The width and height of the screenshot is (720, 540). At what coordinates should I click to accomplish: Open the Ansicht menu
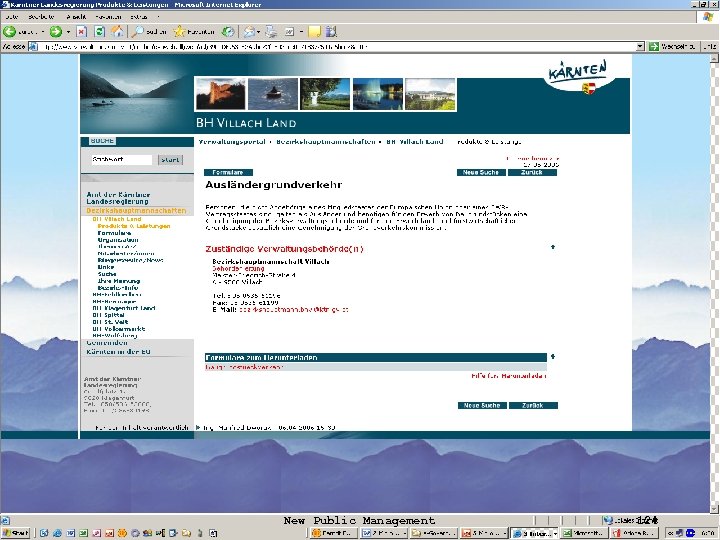click(76, 17)
